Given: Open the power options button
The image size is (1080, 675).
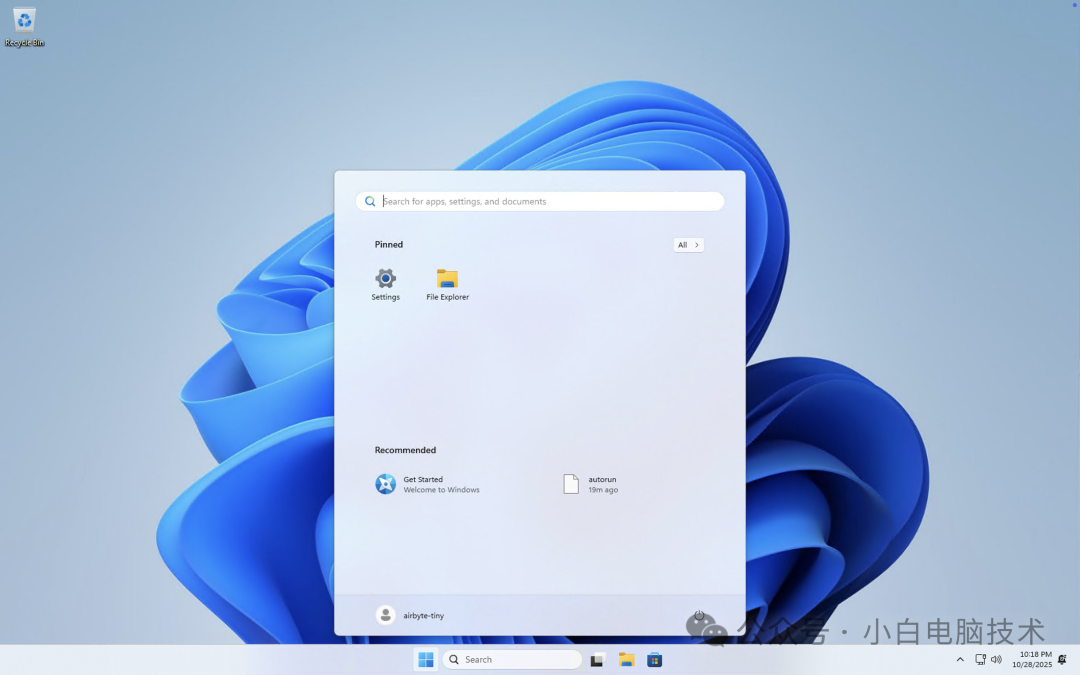Looking at the screenshot, I should coord(698,615).
